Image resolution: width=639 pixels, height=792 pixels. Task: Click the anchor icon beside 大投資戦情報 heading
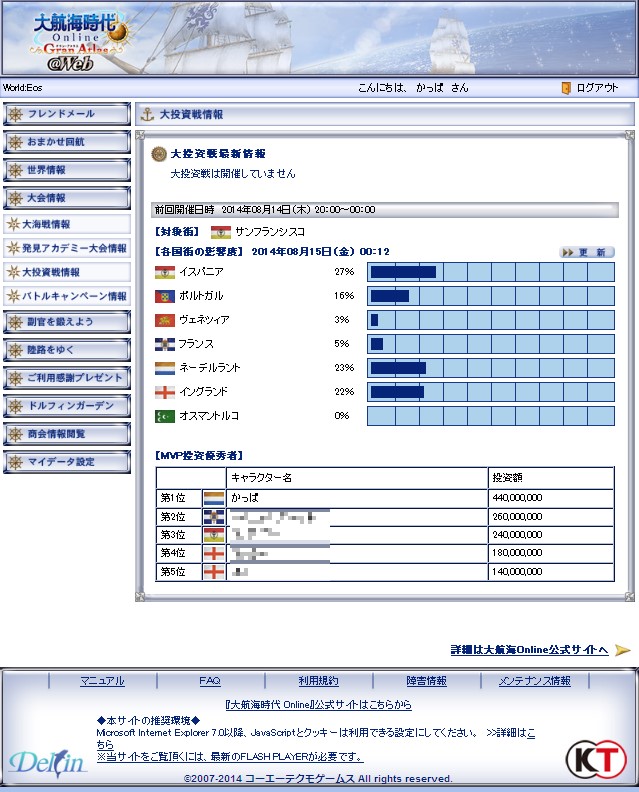[147, 114]
